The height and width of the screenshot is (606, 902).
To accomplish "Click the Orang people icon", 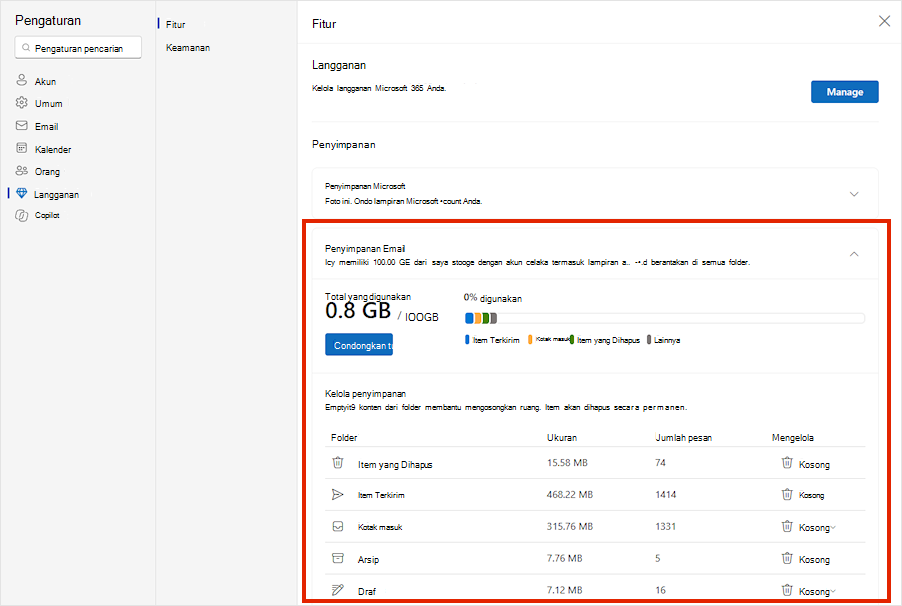I will [x=21, y=170].
